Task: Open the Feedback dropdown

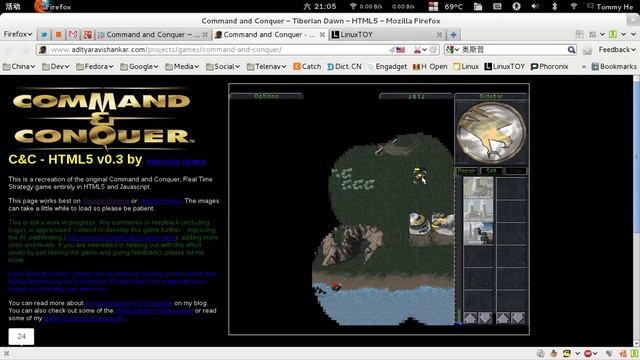Action: point(617,50)
